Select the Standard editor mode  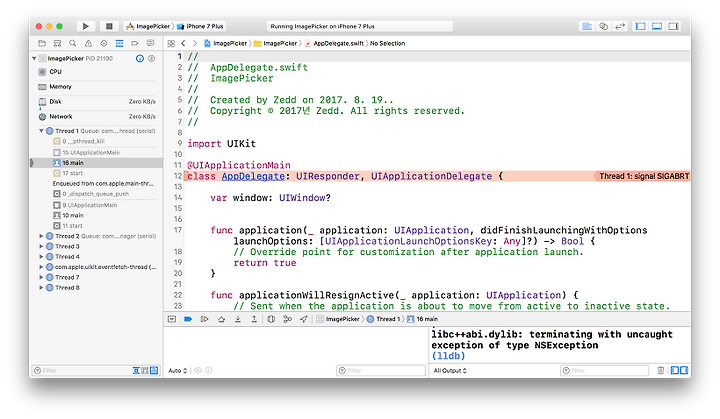(587, 26)
